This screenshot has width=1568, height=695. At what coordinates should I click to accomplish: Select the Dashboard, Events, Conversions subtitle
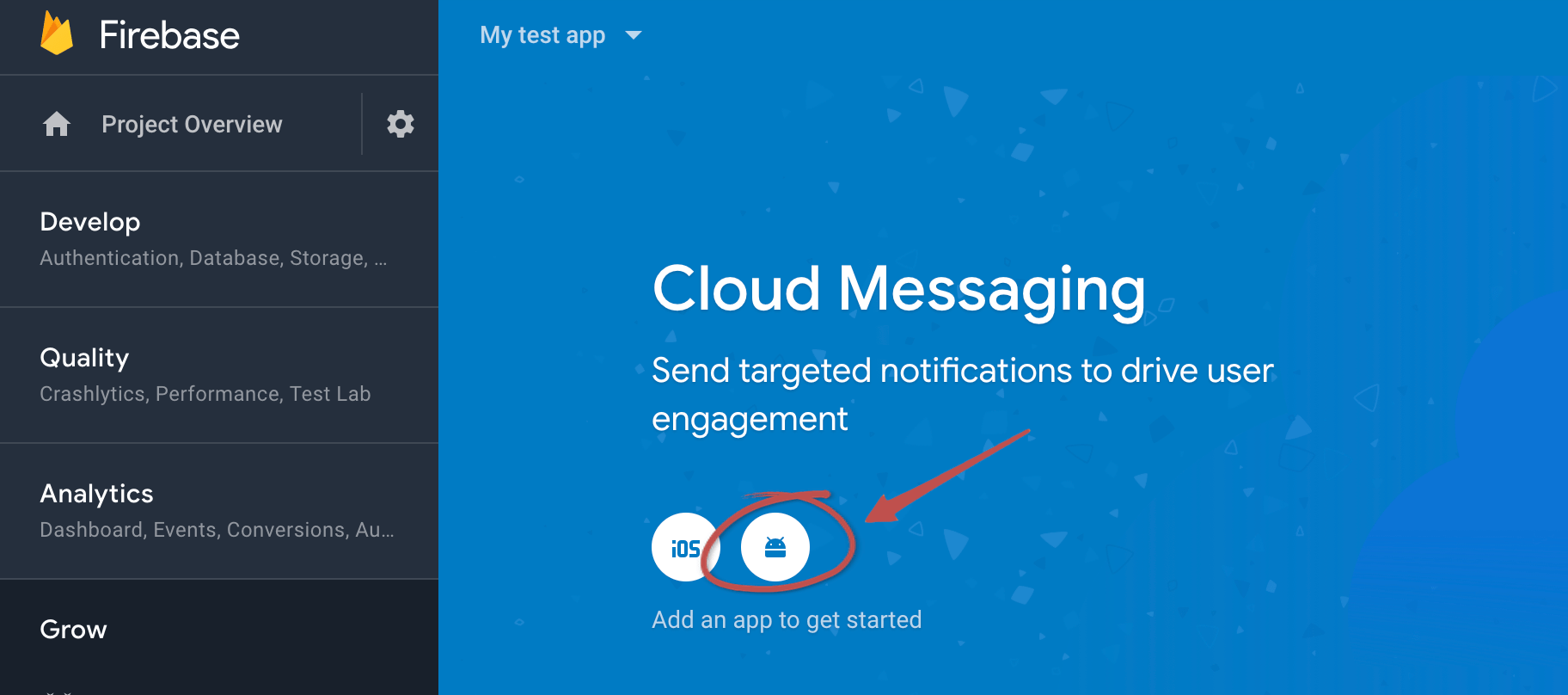coord(217,530)
